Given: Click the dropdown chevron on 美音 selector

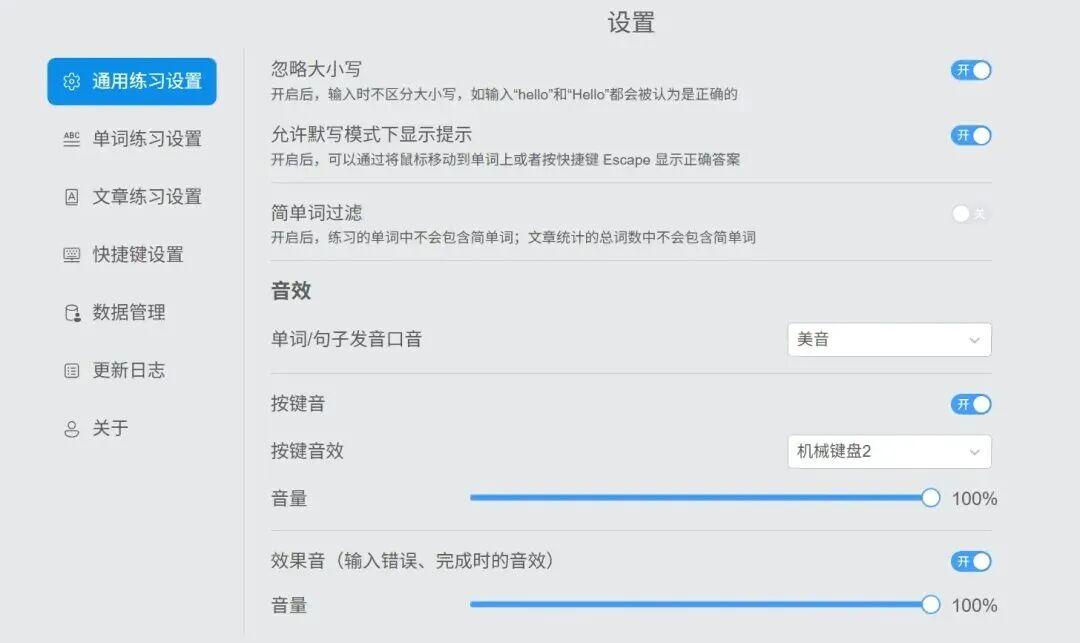Looking at the screenshot, I should pos(975,340).
